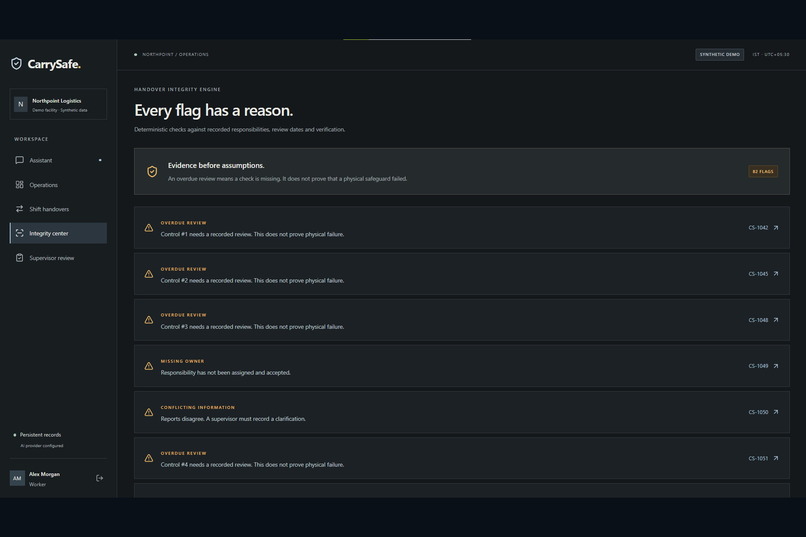
Task: Click the Northpoint Logistics facility name in the sidebar
Action: click(57, 101)
